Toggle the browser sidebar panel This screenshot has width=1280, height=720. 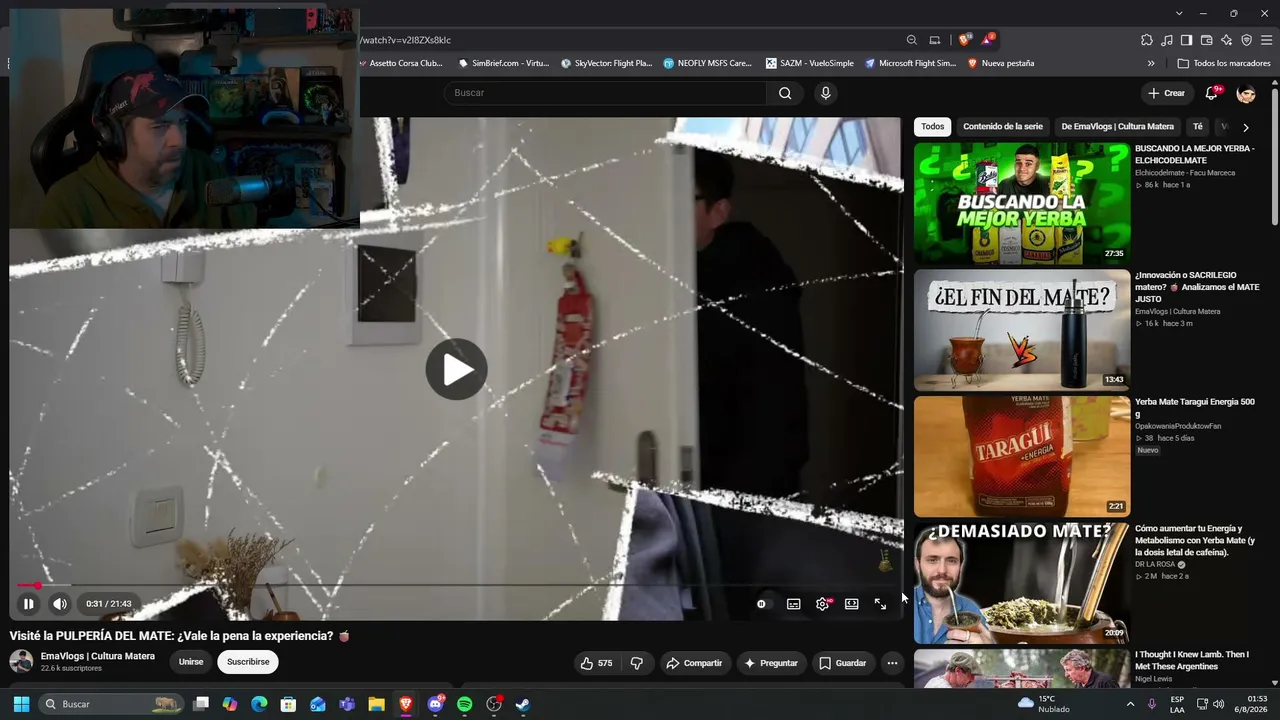[1186, 40]
